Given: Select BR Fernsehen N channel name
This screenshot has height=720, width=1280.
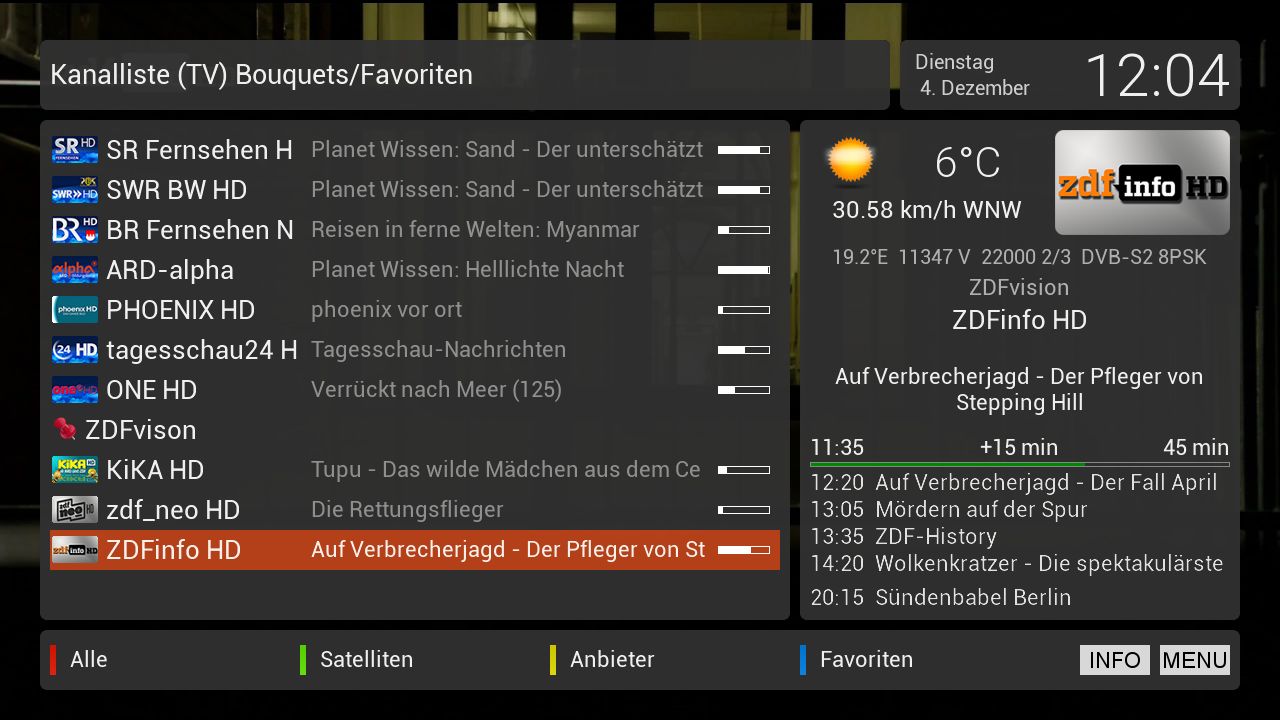Looking at the screenshot, I should (x=200, y=230).
